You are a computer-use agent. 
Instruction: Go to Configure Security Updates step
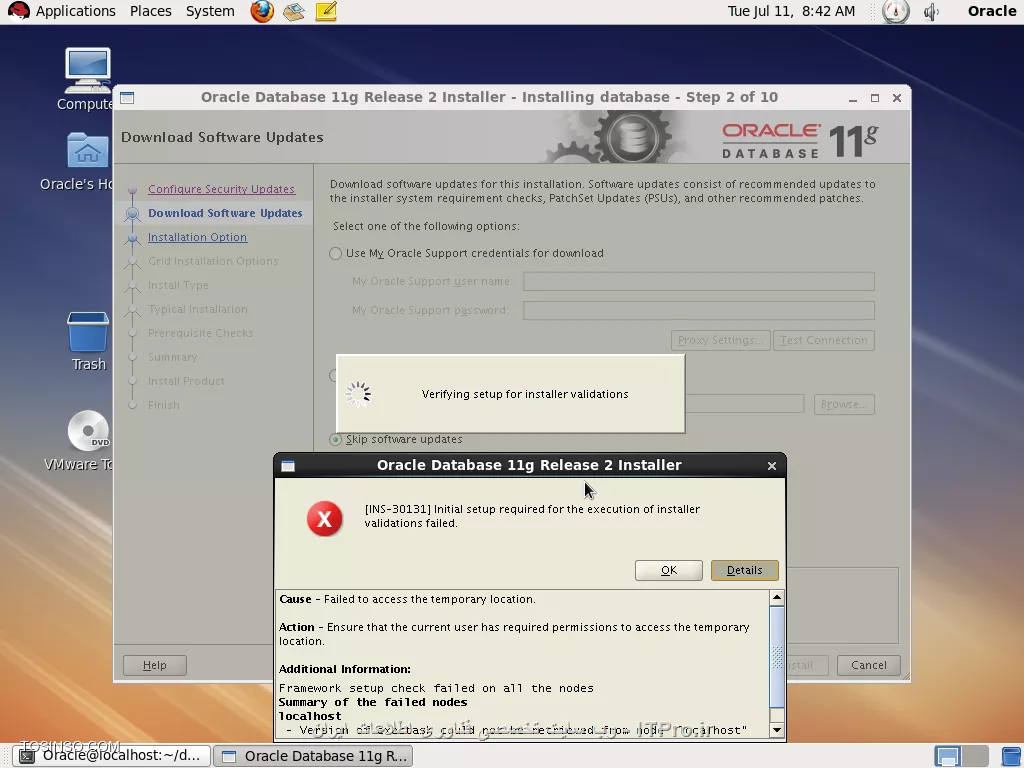click(221, 189)
